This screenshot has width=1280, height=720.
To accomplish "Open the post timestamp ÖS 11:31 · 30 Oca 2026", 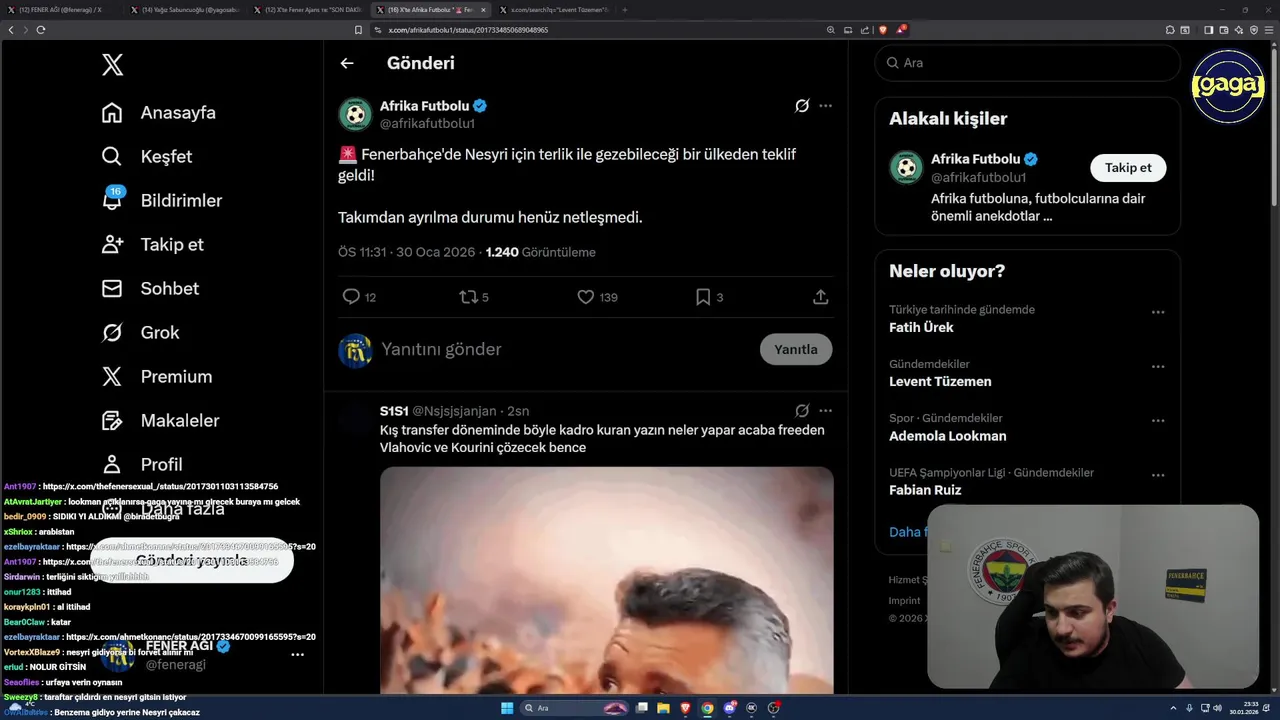I will point(406,252).
